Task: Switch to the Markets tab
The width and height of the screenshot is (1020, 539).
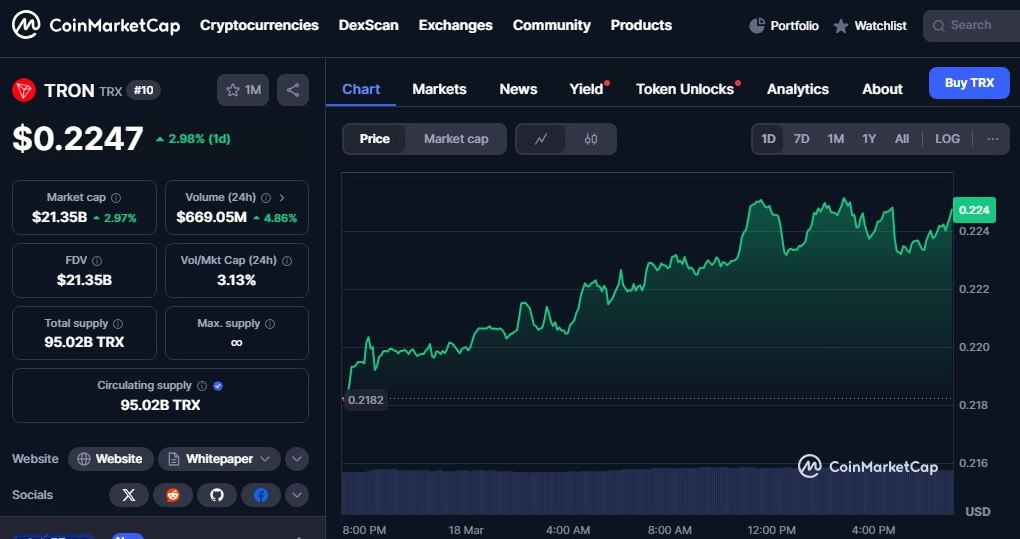Action: click(x=439, y=89)
